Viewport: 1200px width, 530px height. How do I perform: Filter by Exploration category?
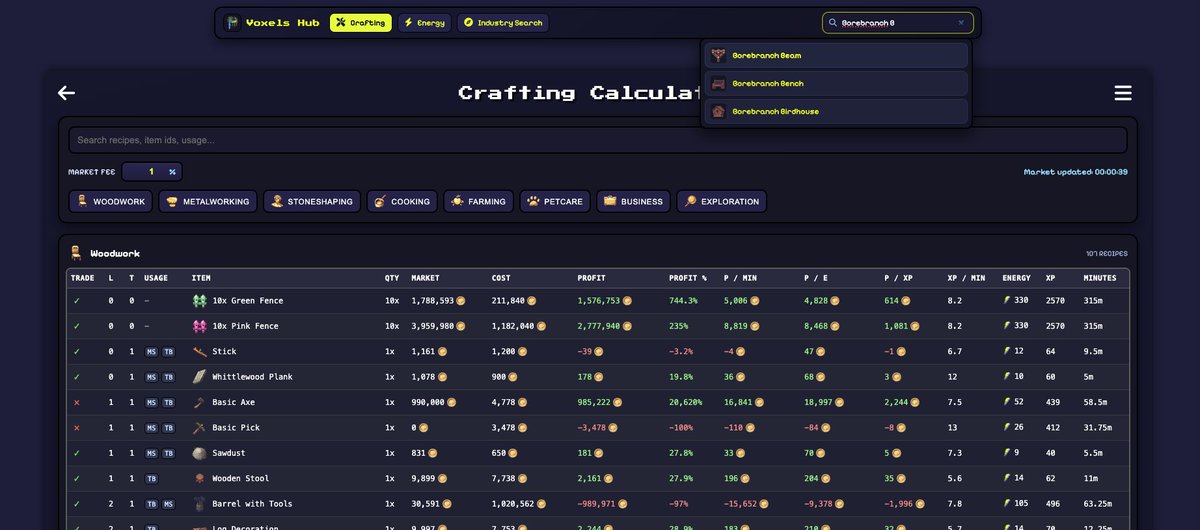(x=721, y=201)
